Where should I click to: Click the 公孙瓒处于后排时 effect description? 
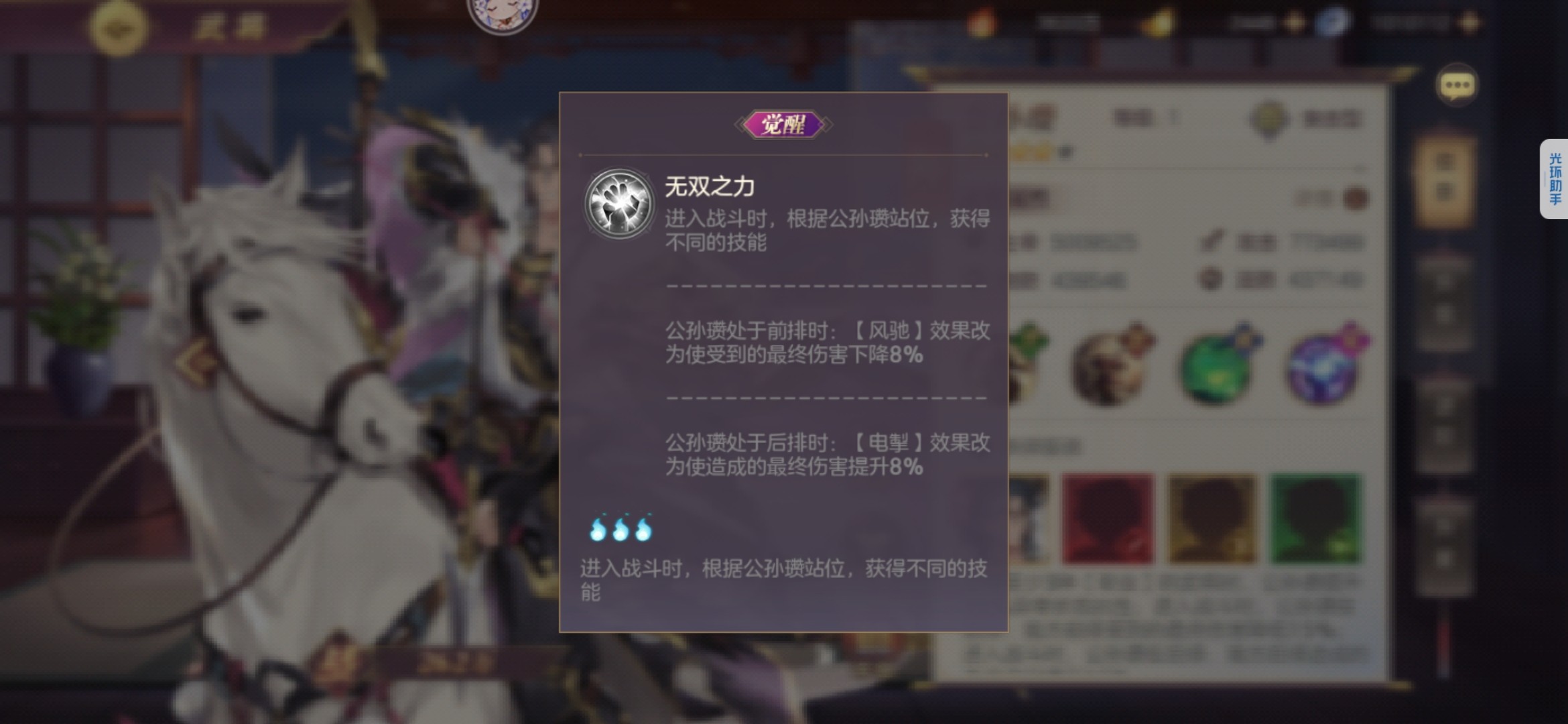(x=827, y=455)
